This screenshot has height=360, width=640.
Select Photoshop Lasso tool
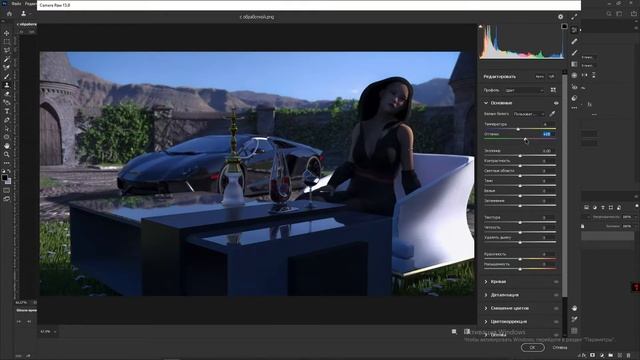[7, 50]
